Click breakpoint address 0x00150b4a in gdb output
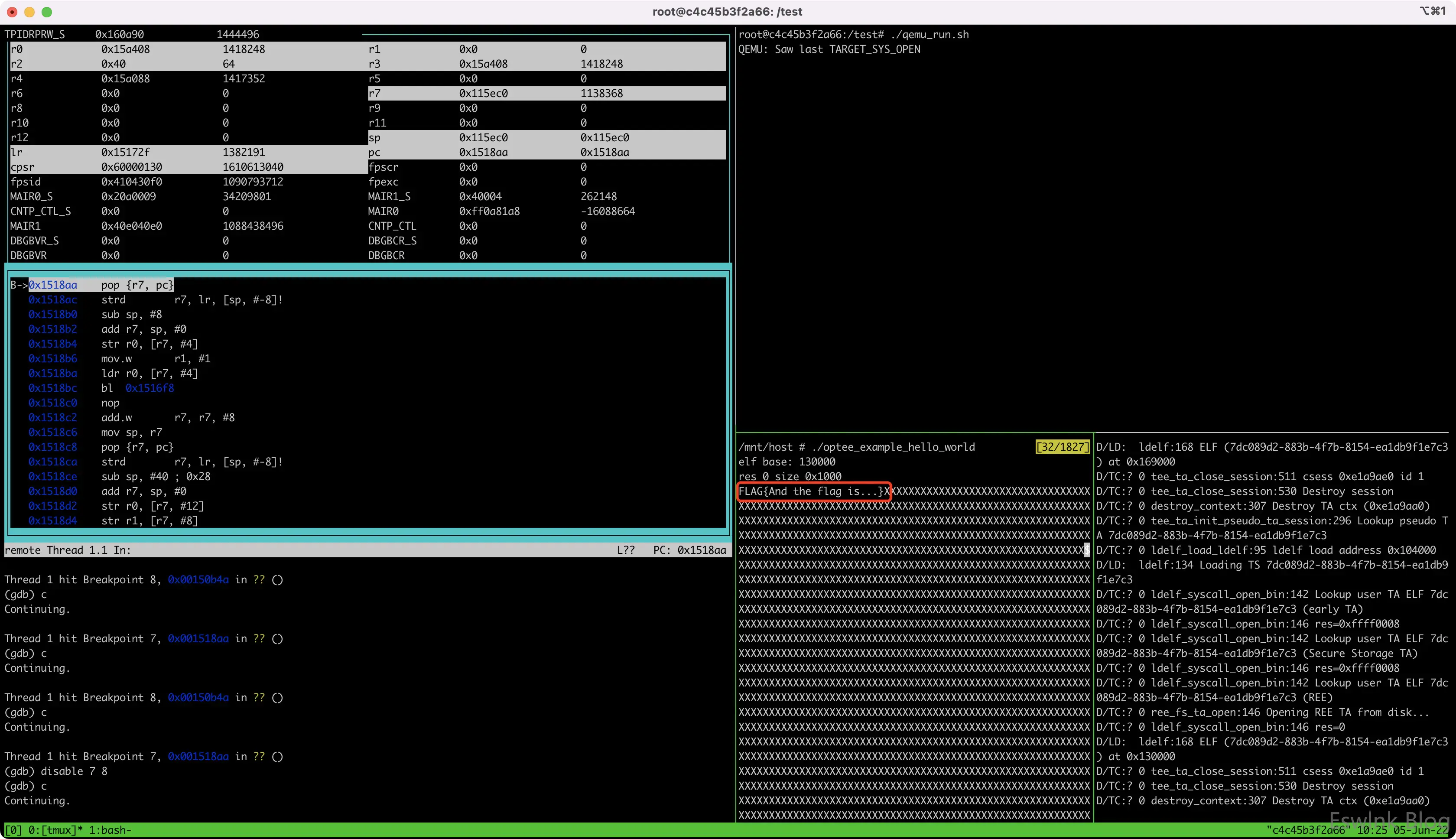This screenshot has width=1456, height=839. (x=198, y=580)
